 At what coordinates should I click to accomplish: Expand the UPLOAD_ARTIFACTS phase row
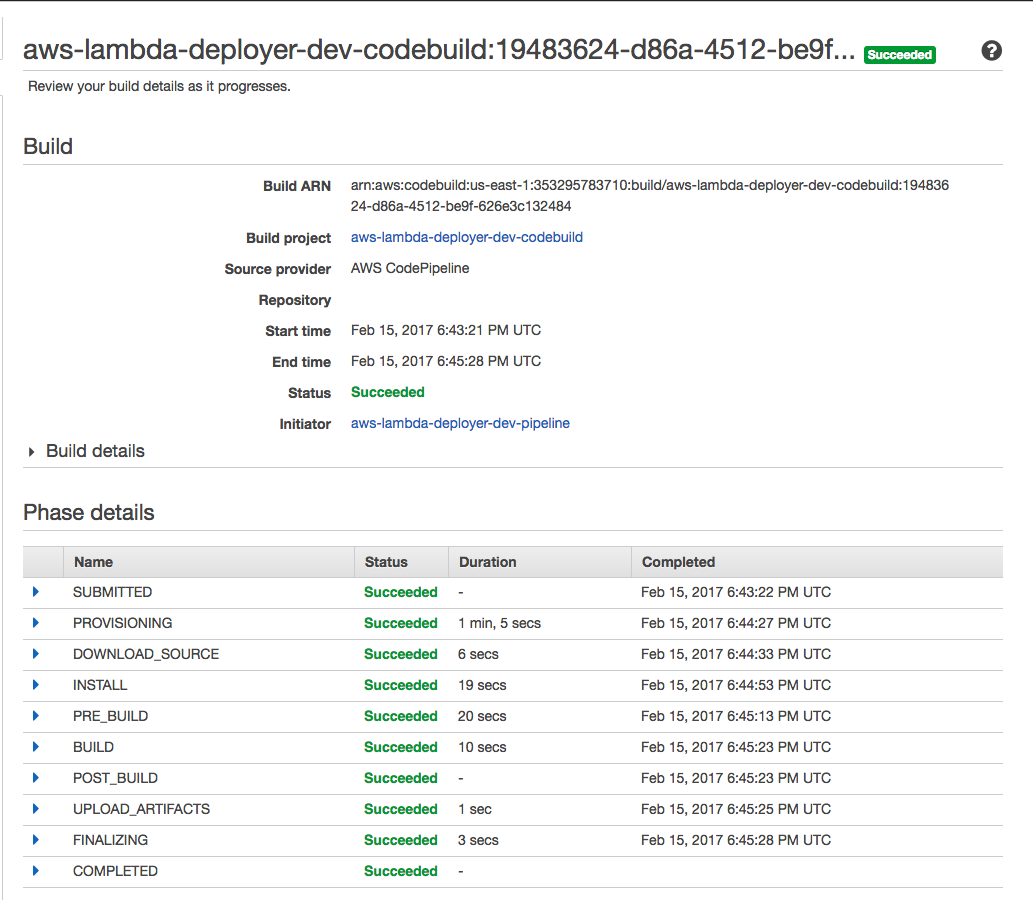click(x=37, y=809)
